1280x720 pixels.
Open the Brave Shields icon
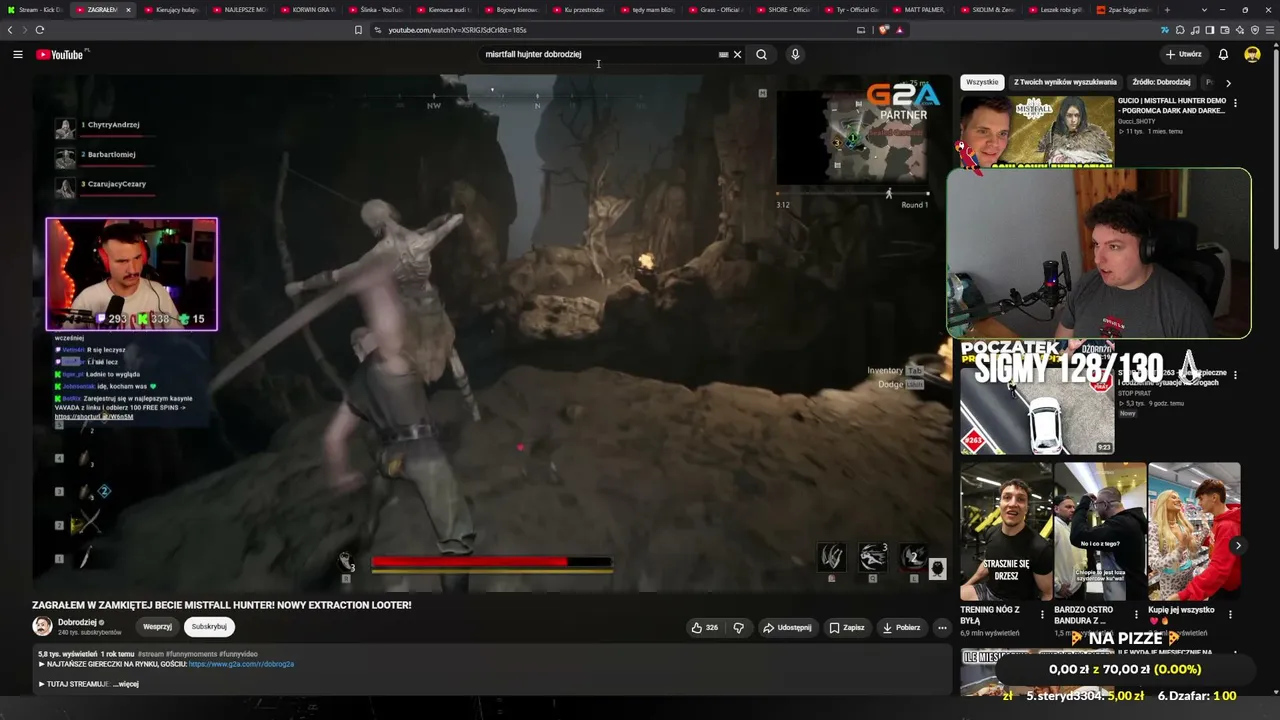tap(884, 30)
